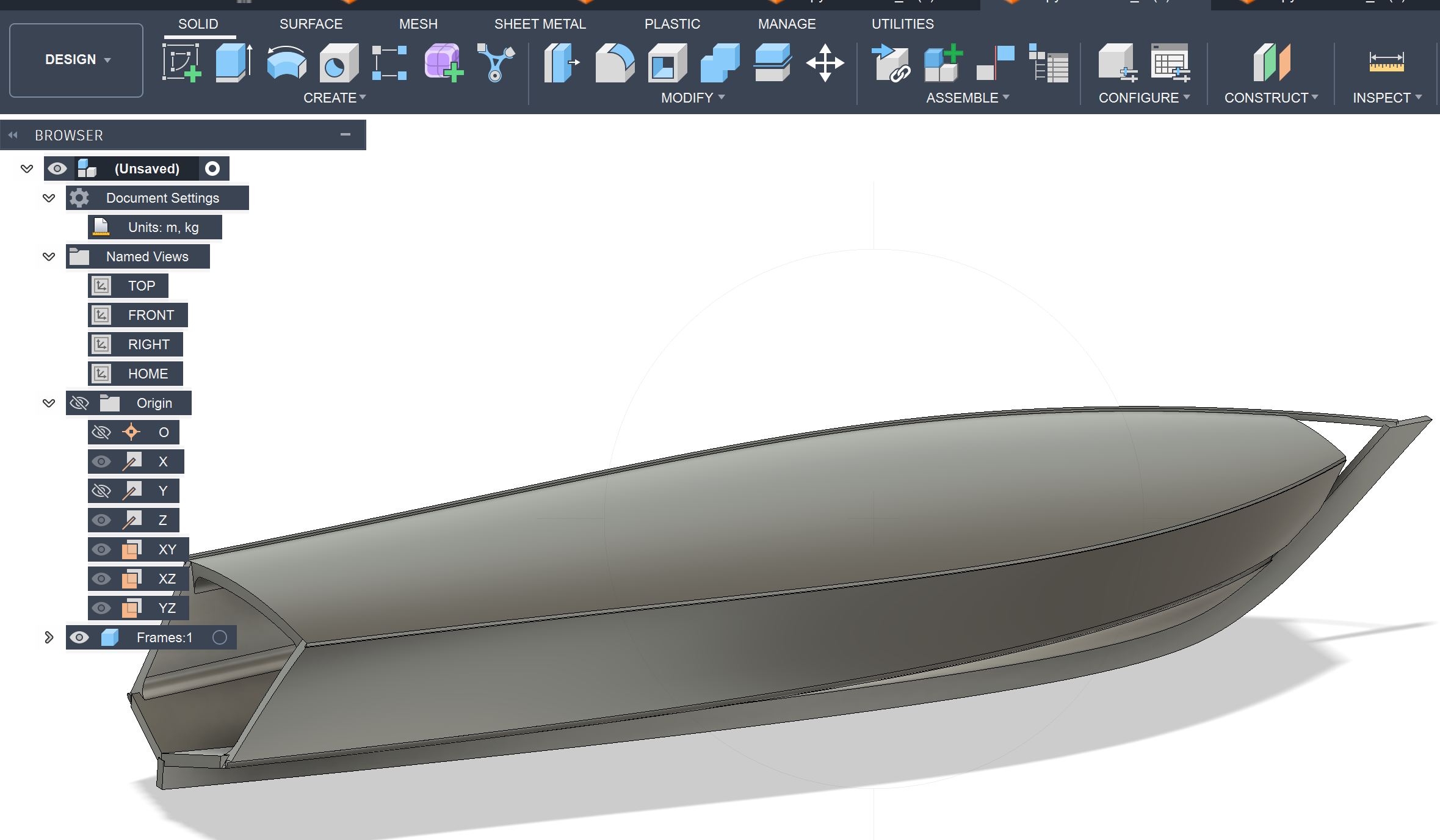The height and width of the screenshot is (840, 1440).
Task: Select the Extrude tool icon
Action: (x=234, y=63)
